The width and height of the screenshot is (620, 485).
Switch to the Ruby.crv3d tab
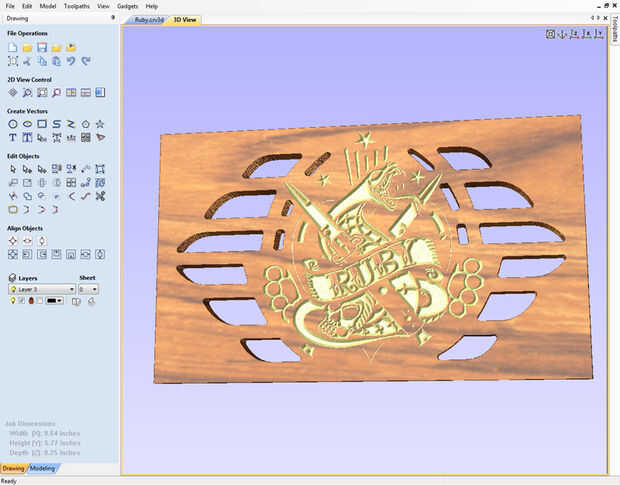(148, 19)
